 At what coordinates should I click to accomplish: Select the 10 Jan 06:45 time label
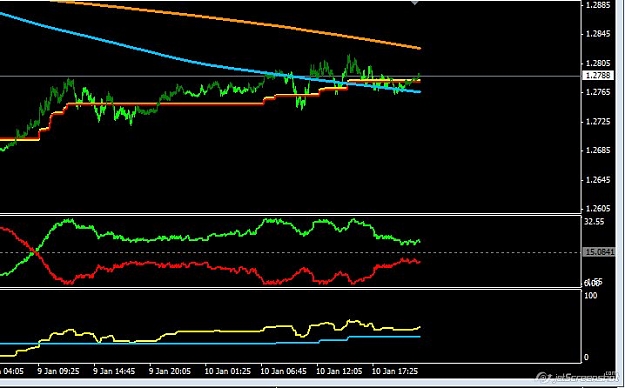(x=283, y=371)
